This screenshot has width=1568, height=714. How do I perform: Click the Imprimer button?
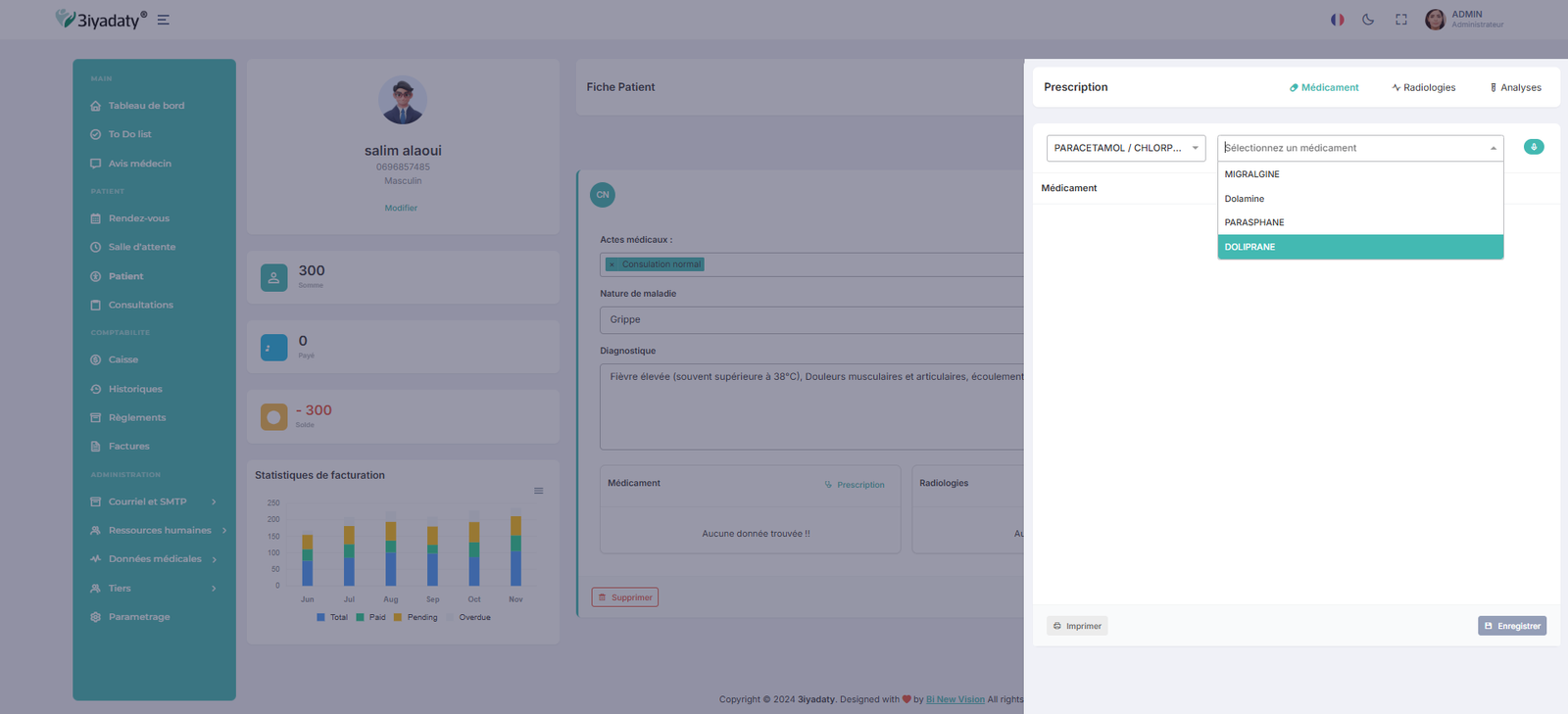(1077, 626)
